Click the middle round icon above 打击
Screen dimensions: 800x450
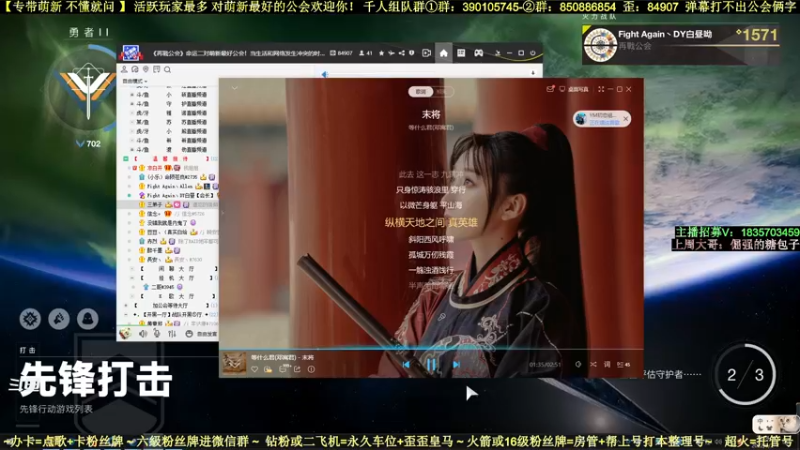pos(59,319)
